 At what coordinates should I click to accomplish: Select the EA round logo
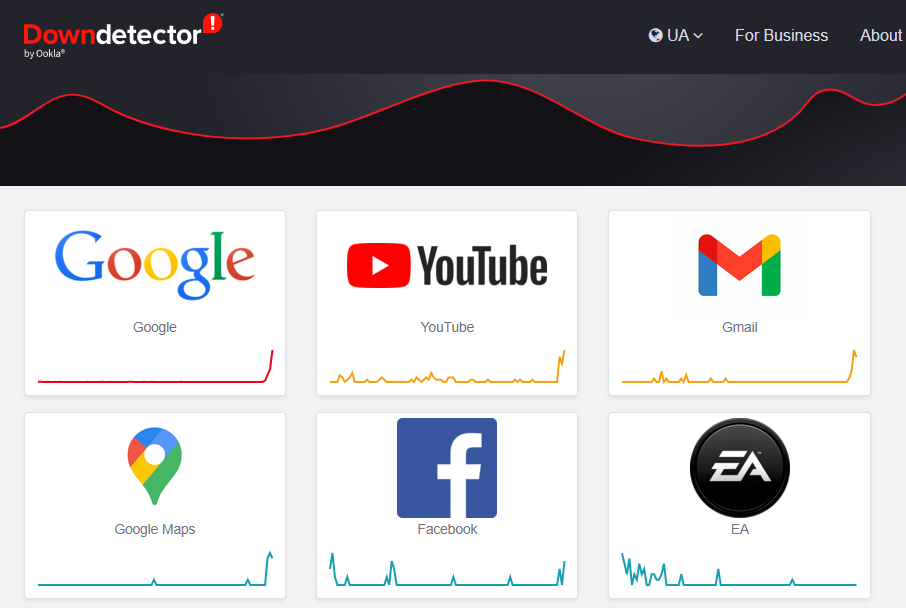(x=740, y=468)
